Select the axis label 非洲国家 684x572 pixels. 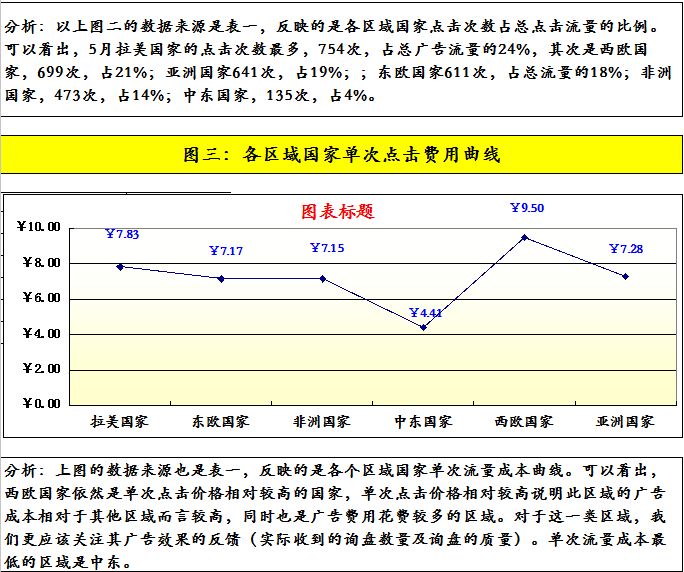point(321,421)
